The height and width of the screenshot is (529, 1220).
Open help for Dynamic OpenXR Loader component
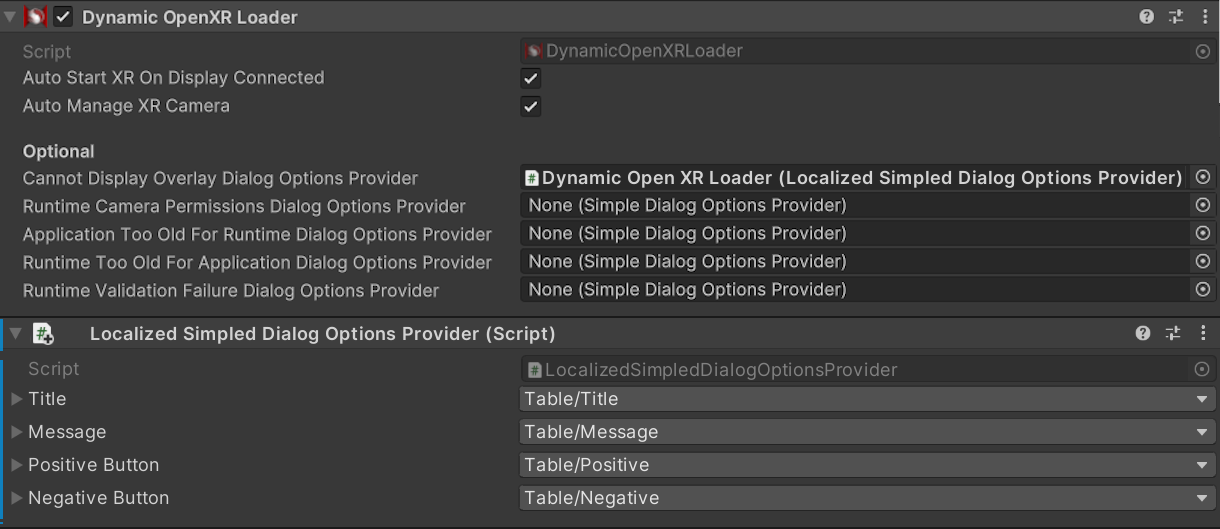tap(1147, 17)
